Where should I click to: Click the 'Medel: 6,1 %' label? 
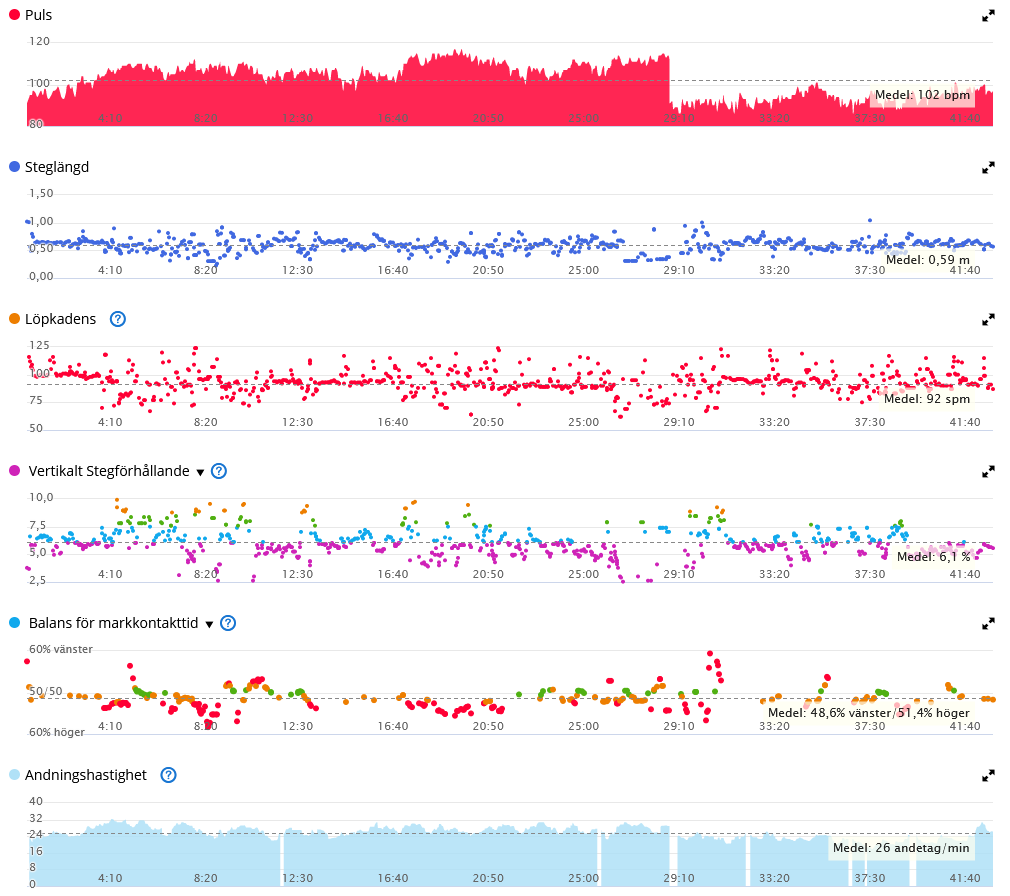[x=933, y=557]
